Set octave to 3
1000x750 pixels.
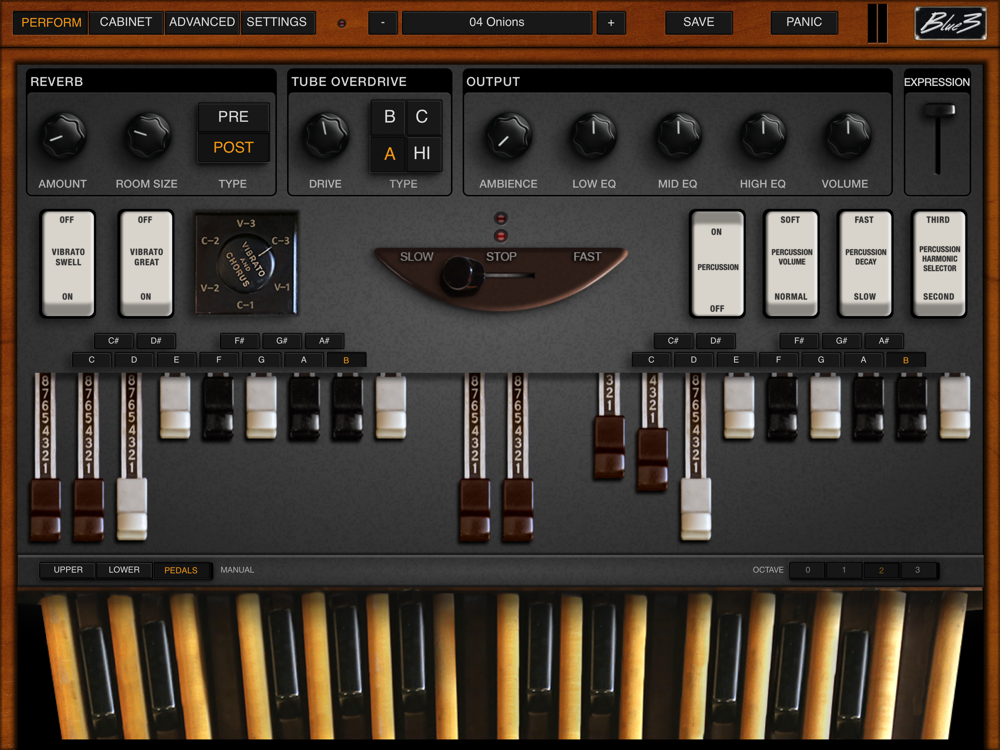click(x=918, y=570)
